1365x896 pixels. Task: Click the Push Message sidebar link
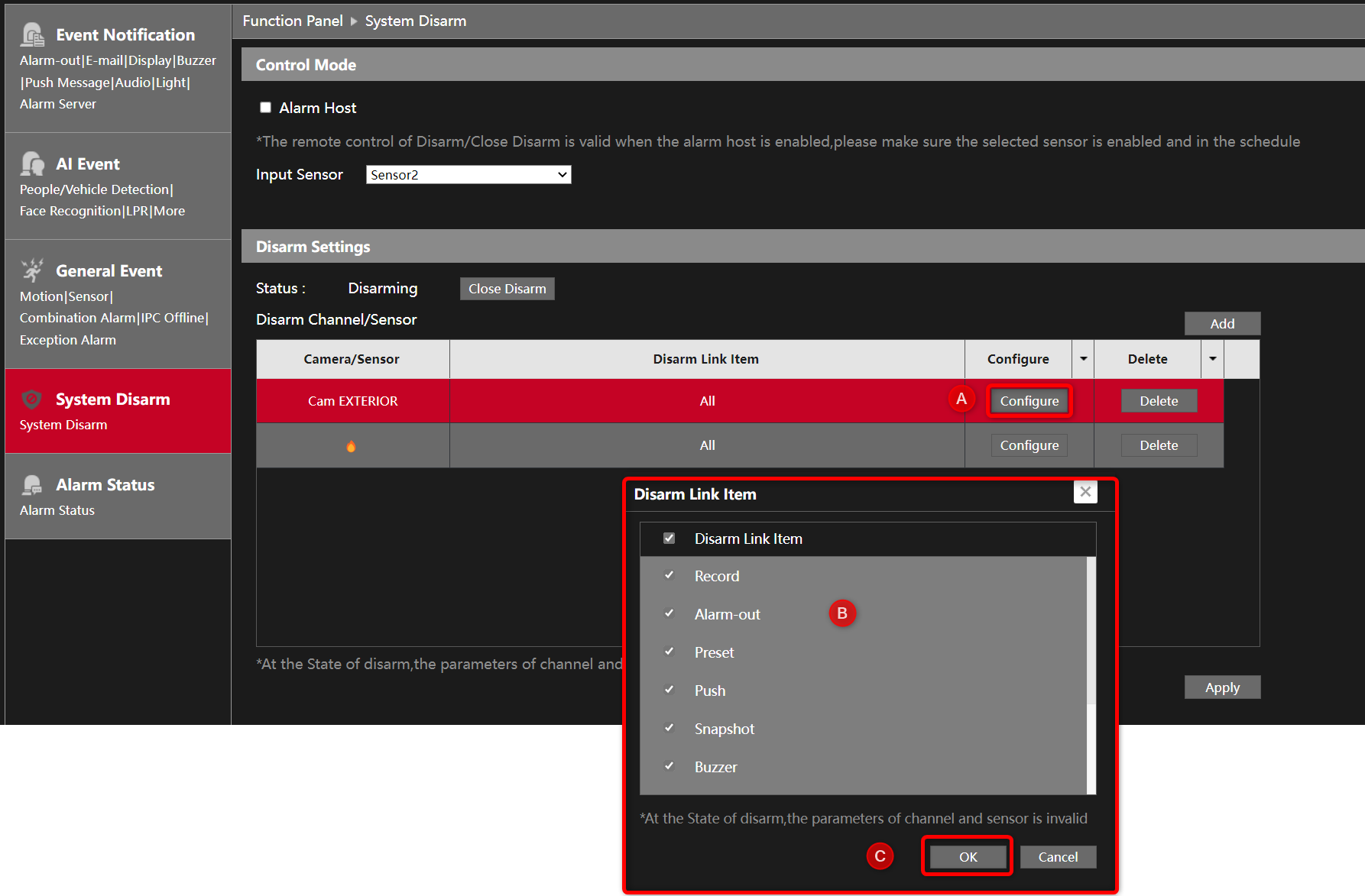[68, 82]
